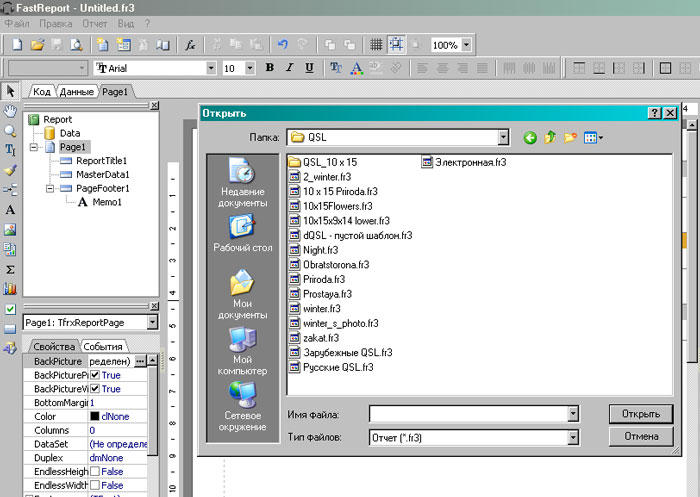Click the expression editor fx icon
This screenshot has width=700, height=497.
coord(191,45)
